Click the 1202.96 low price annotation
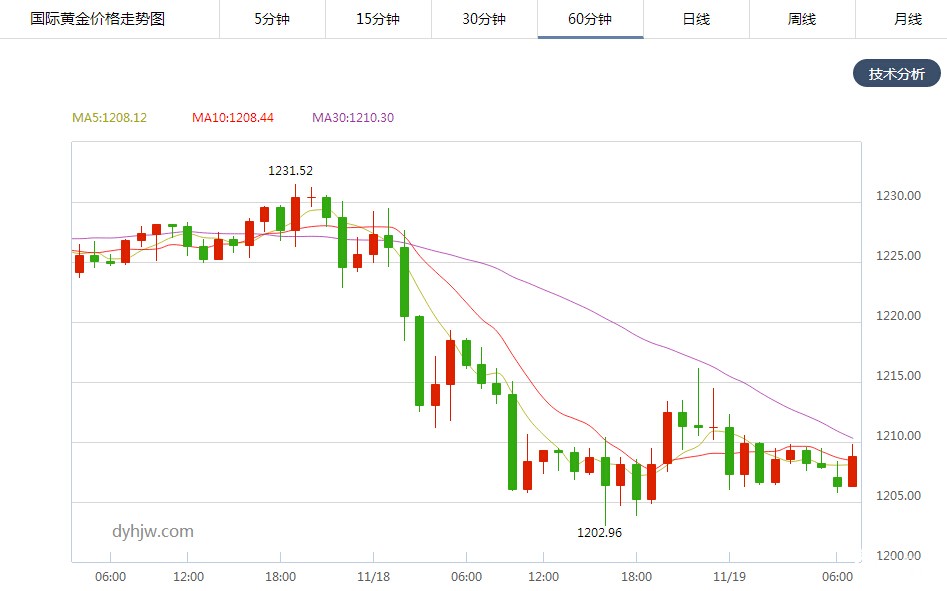The height and width of the screenshot is (591, 947). [600, 533]
